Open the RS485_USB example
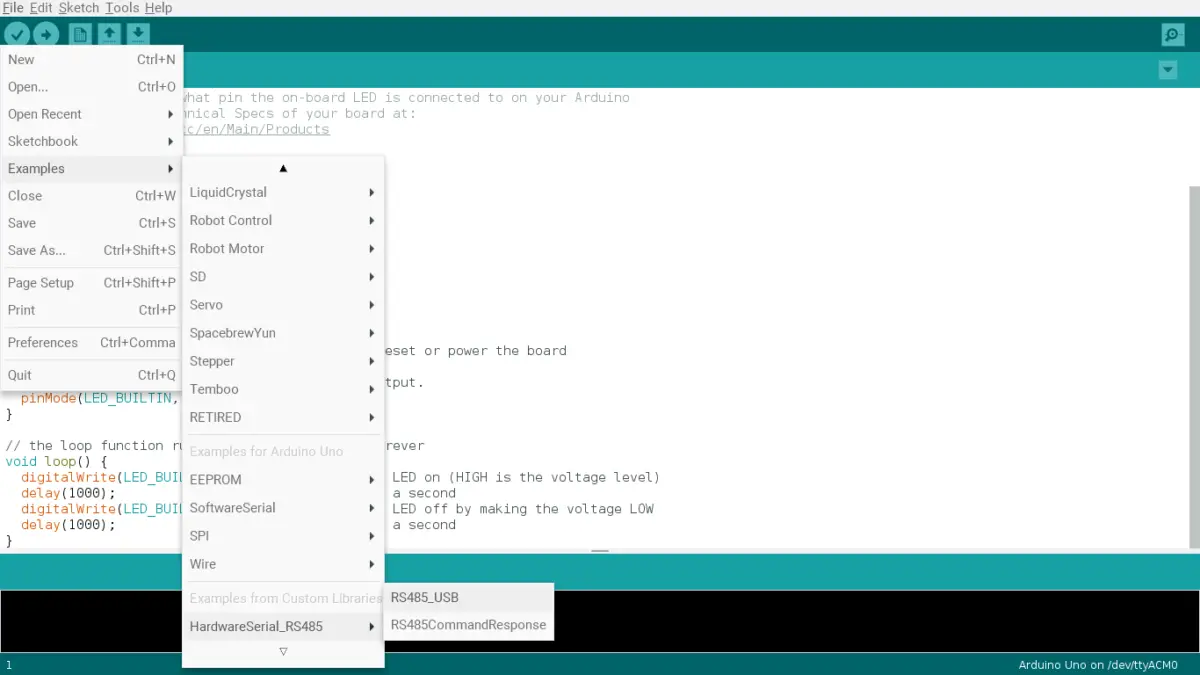The image size is (1200, 675). pyautogui.click(x=424, y=597)
